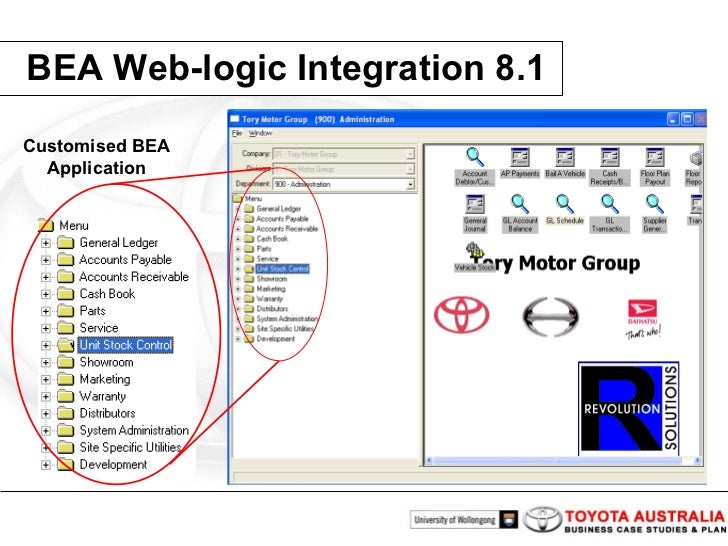Viewport: 728px width, 546px height.
Task: Click the open Unit Stock Control folder icon, enlarged menu
Action: pyautogui.click(x=65, y=345)
